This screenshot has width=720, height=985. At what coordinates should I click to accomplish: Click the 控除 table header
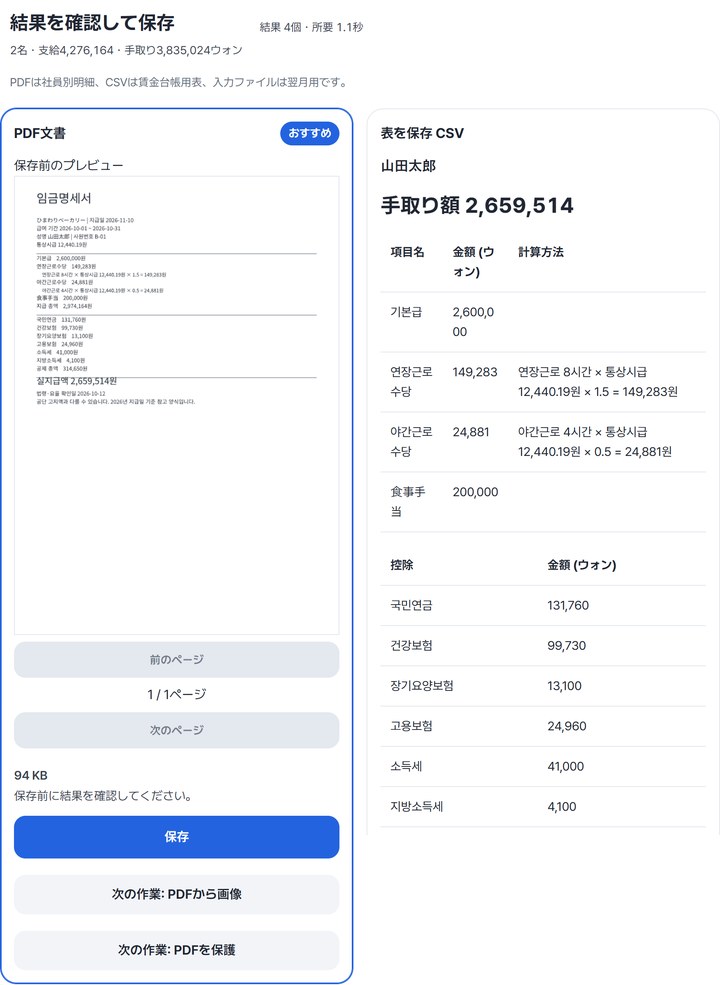tap(401, 565)
